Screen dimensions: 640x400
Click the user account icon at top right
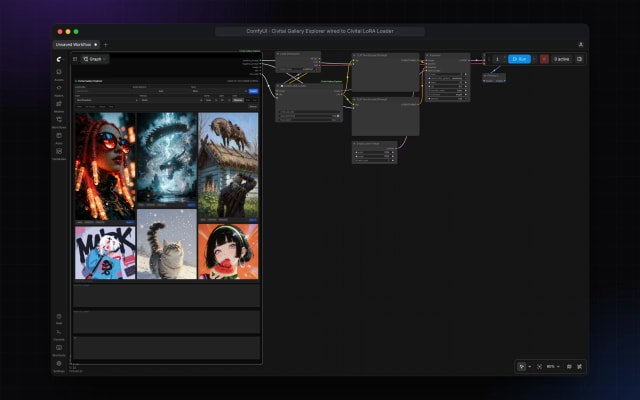click(581, 44)
